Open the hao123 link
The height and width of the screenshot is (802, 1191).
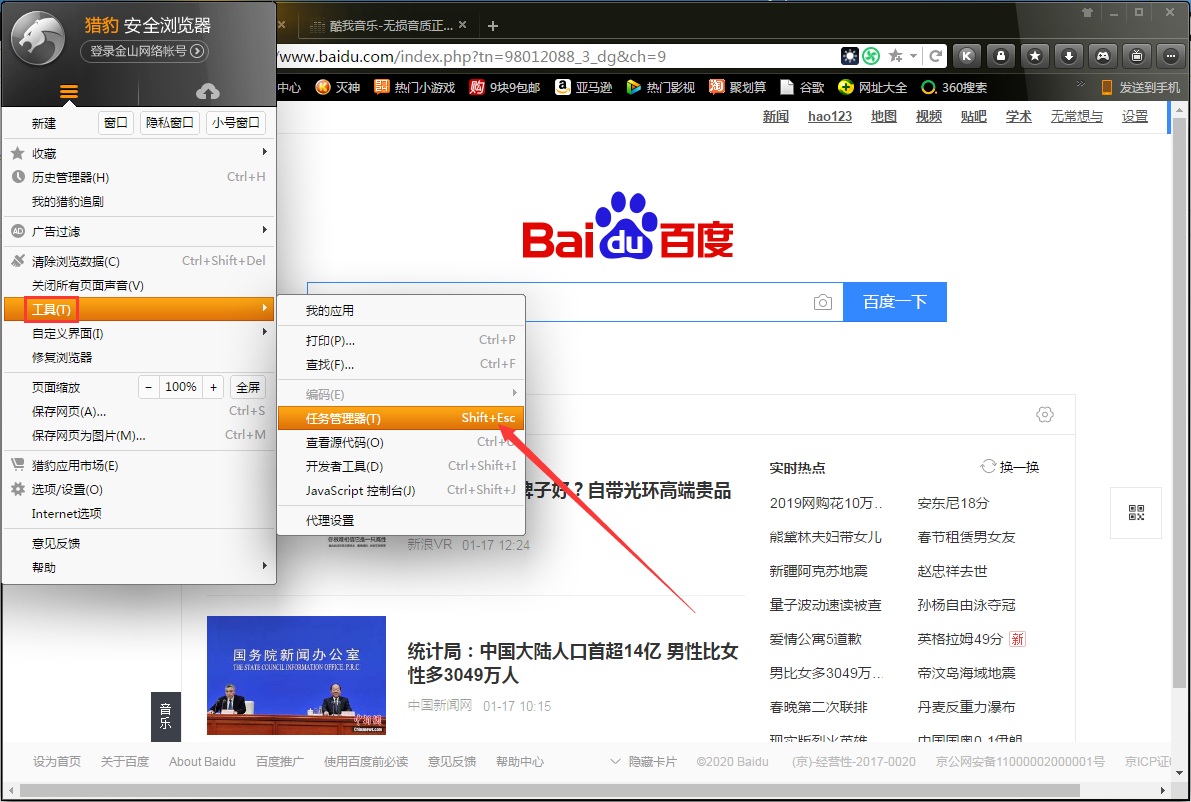(x=829, y=116)
